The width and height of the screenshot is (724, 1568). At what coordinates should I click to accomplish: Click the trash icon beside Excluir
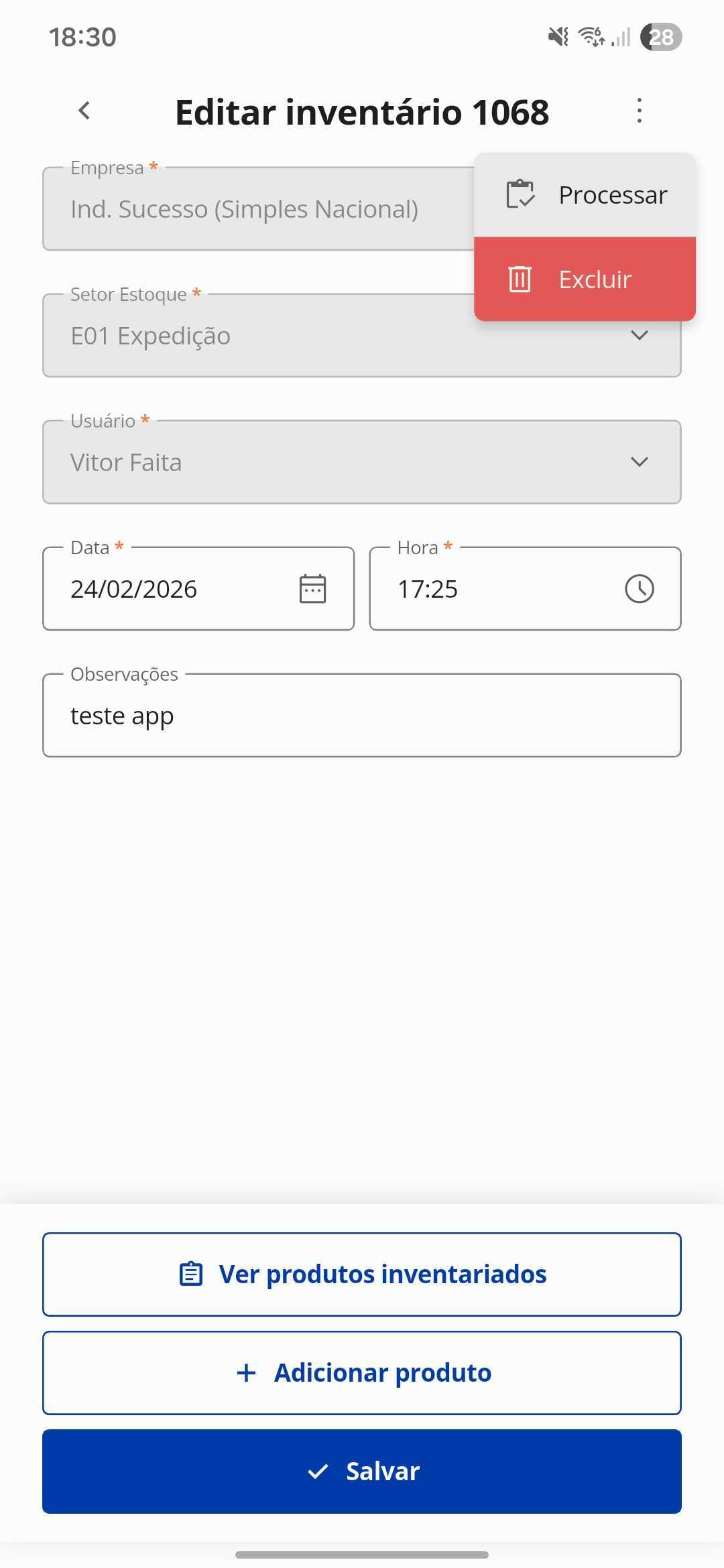pos(520,279)
